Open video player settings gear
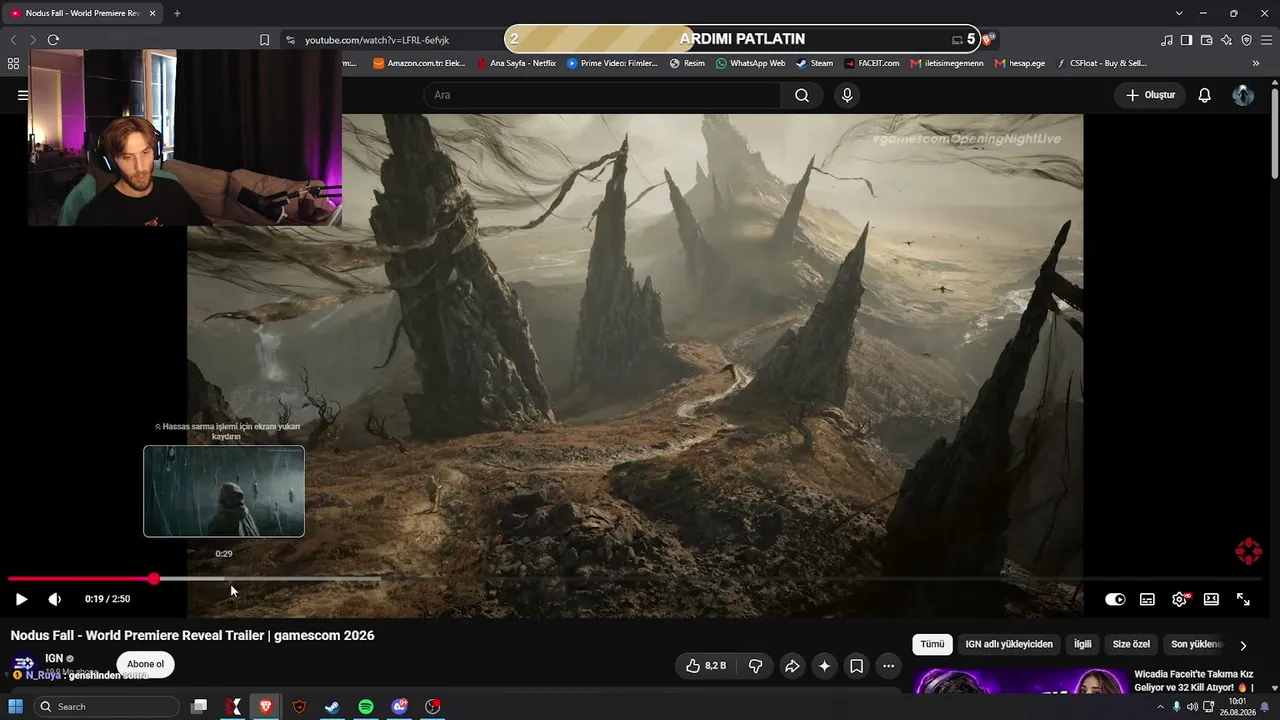The image size is (1280, 720). (x=1179, y=599)
